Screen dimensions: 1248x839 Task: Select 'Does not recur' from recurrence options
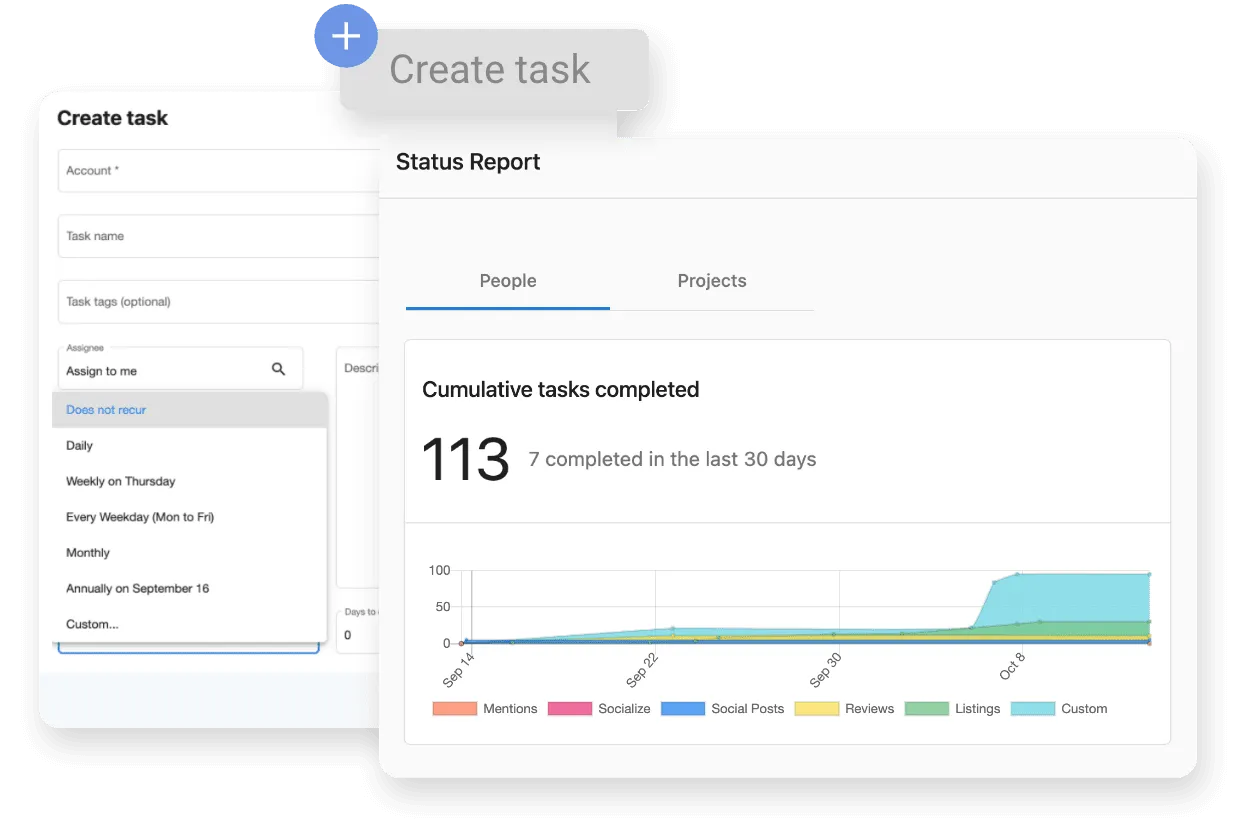105,410
